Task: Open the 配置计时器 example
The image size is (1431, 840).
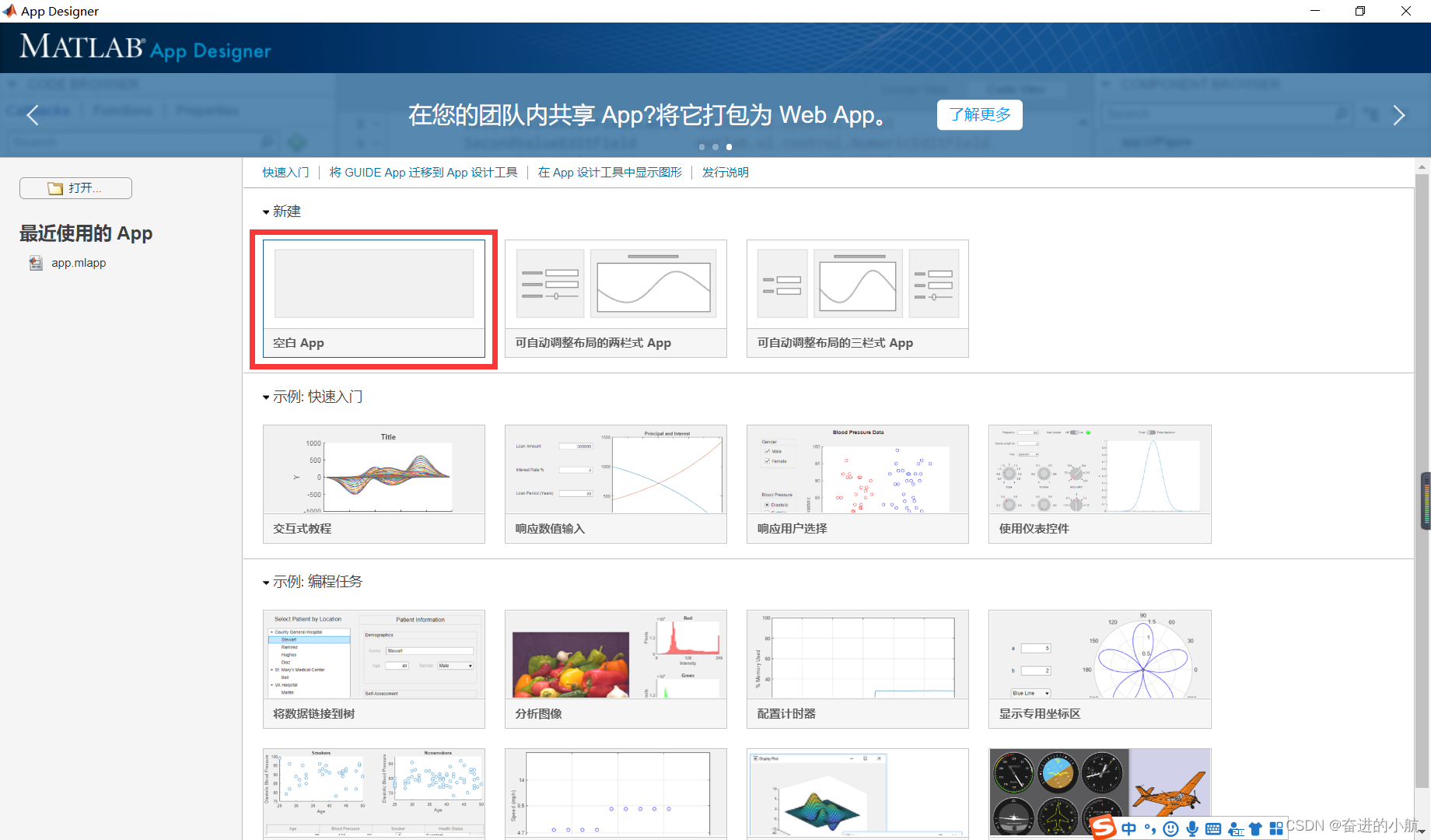Action: [858, 669]
